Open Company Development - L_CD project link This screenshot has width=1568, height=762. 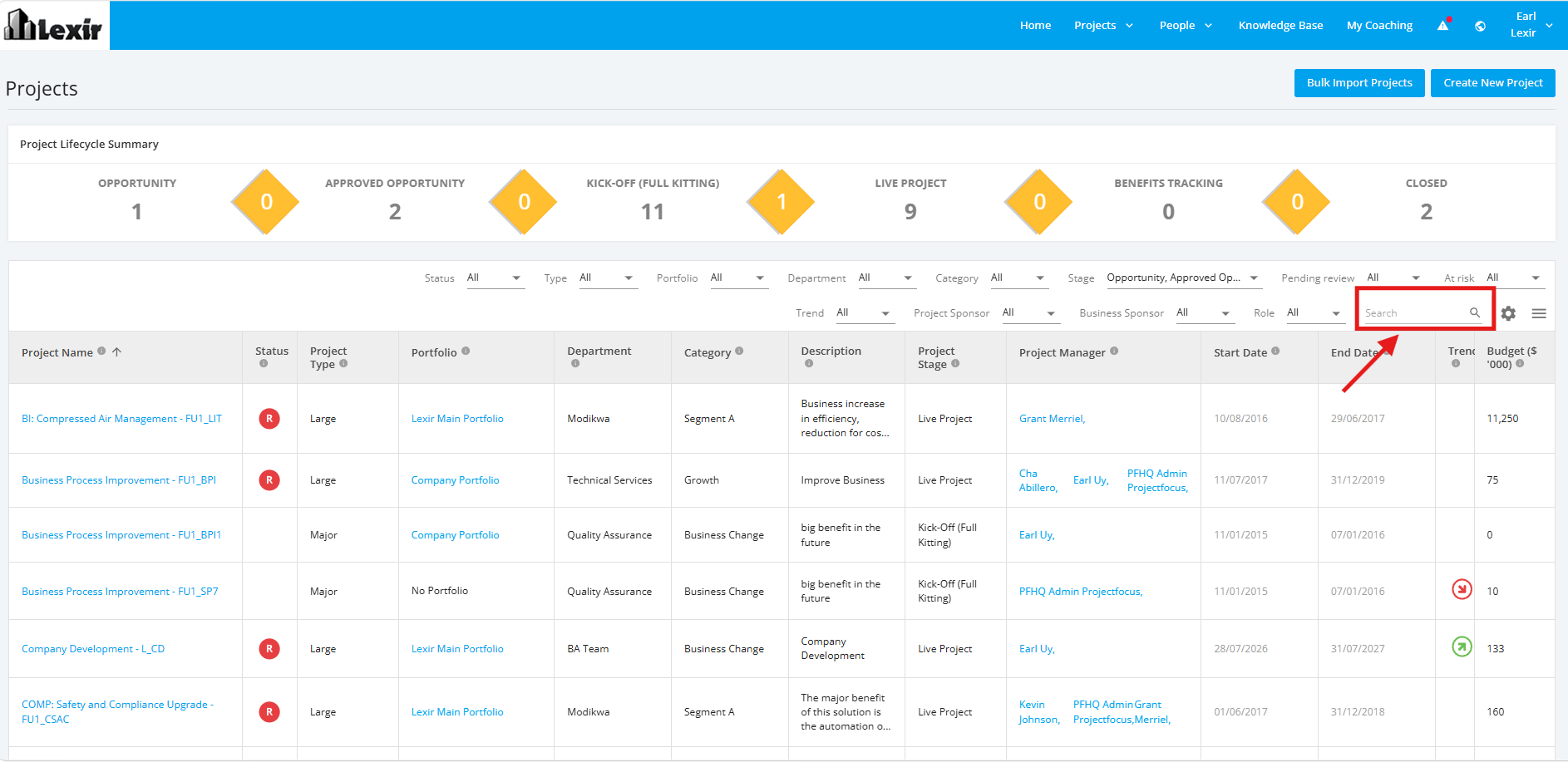pyautogui.click(x=93, y=649)
